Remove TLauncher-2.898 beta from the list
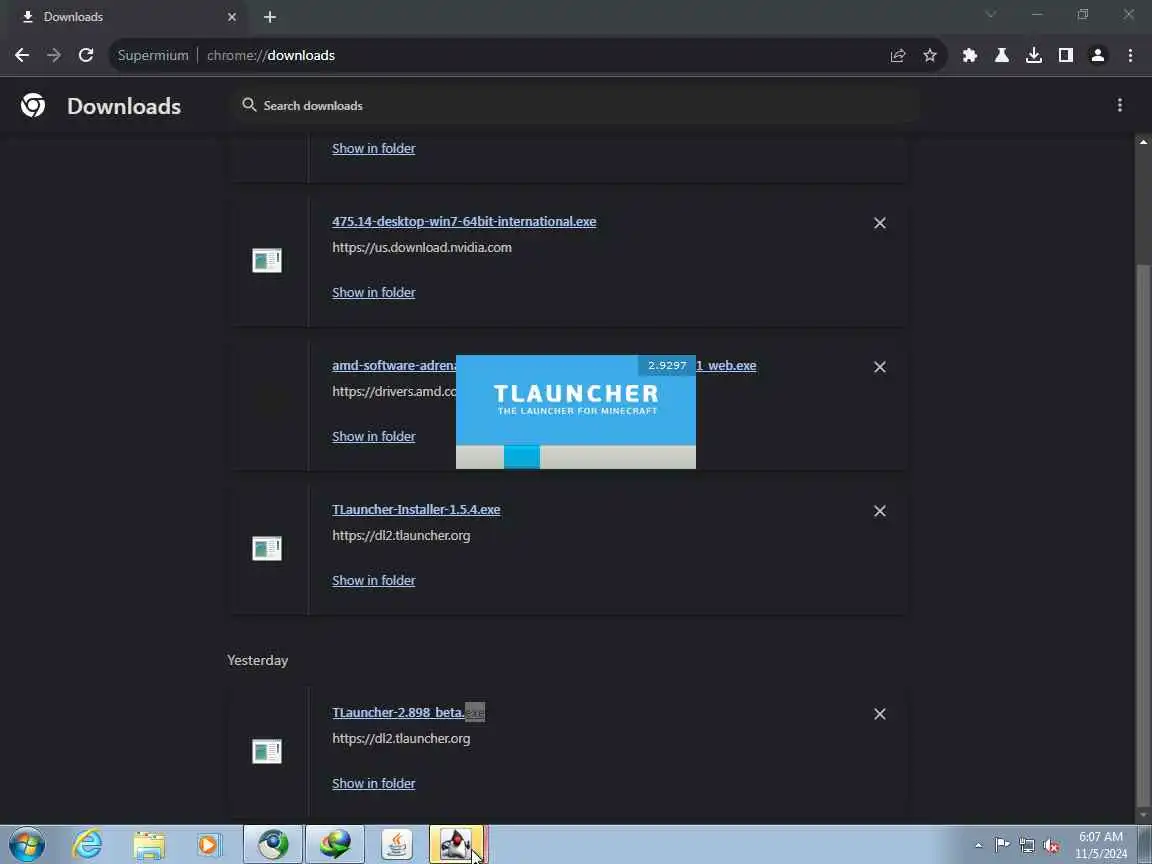Image resolution: width=1152 pixels, height=864 pixels. [x=879, y=713]
